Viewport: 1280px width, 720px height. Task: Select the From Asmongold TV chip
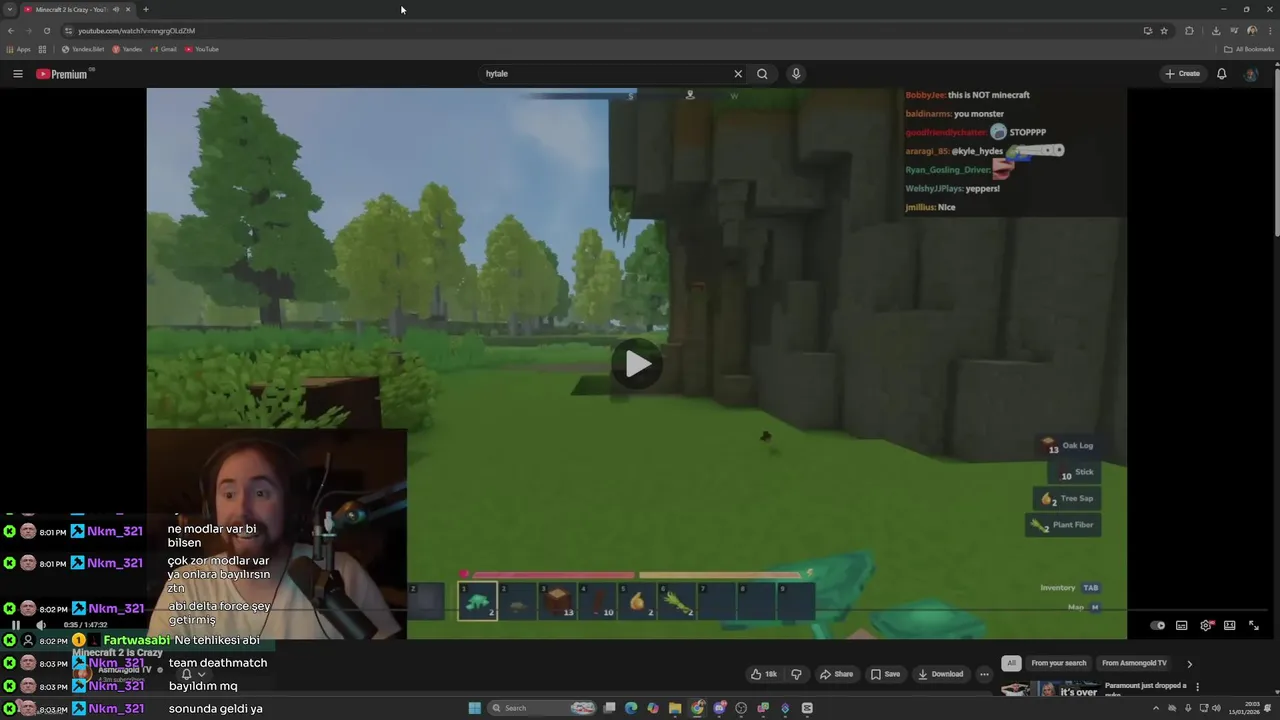pyautogui.click(x=1134, y=663)
